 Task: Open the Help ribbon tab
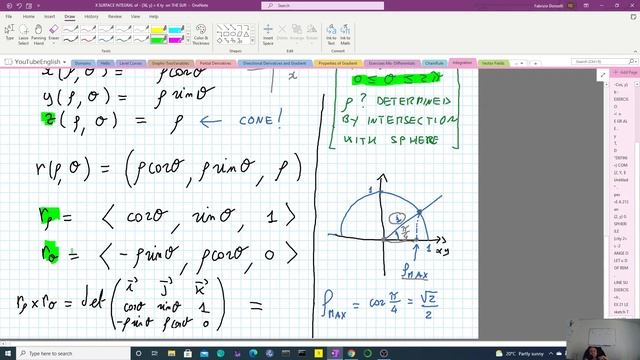point(154,17)
